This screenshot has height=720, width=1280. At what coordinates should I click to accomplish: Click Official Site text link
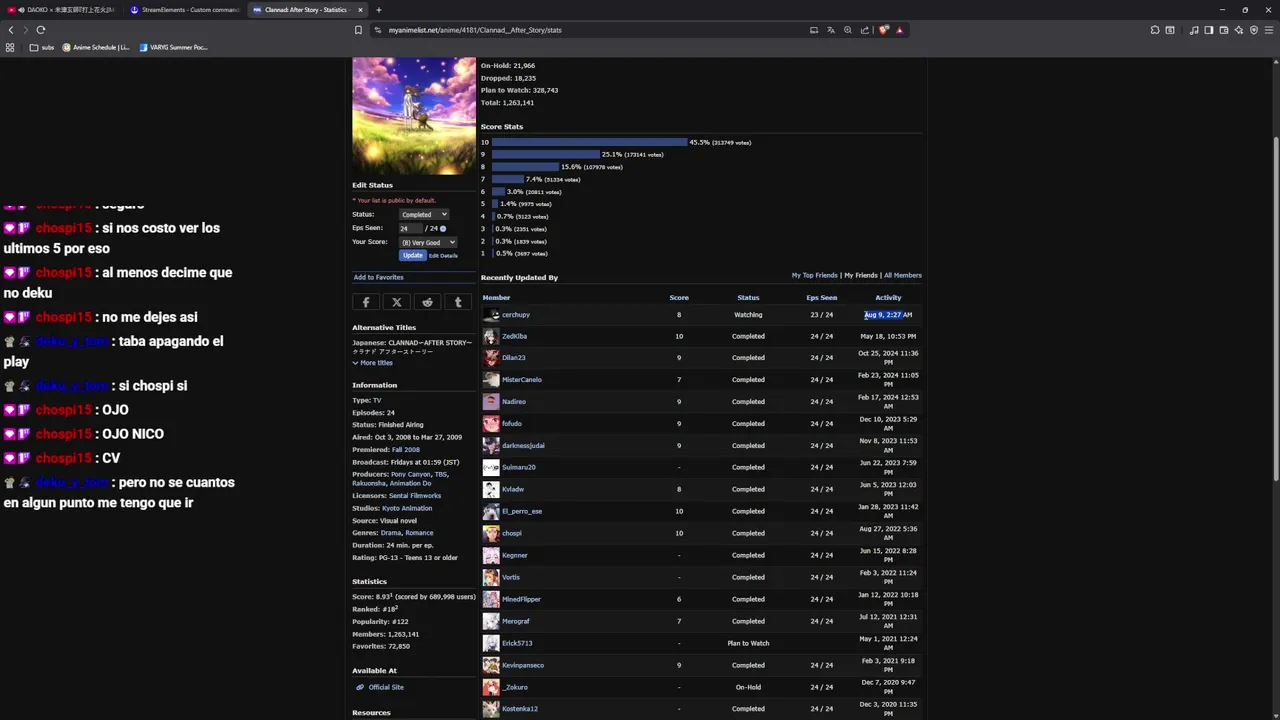tap(386, 688)
